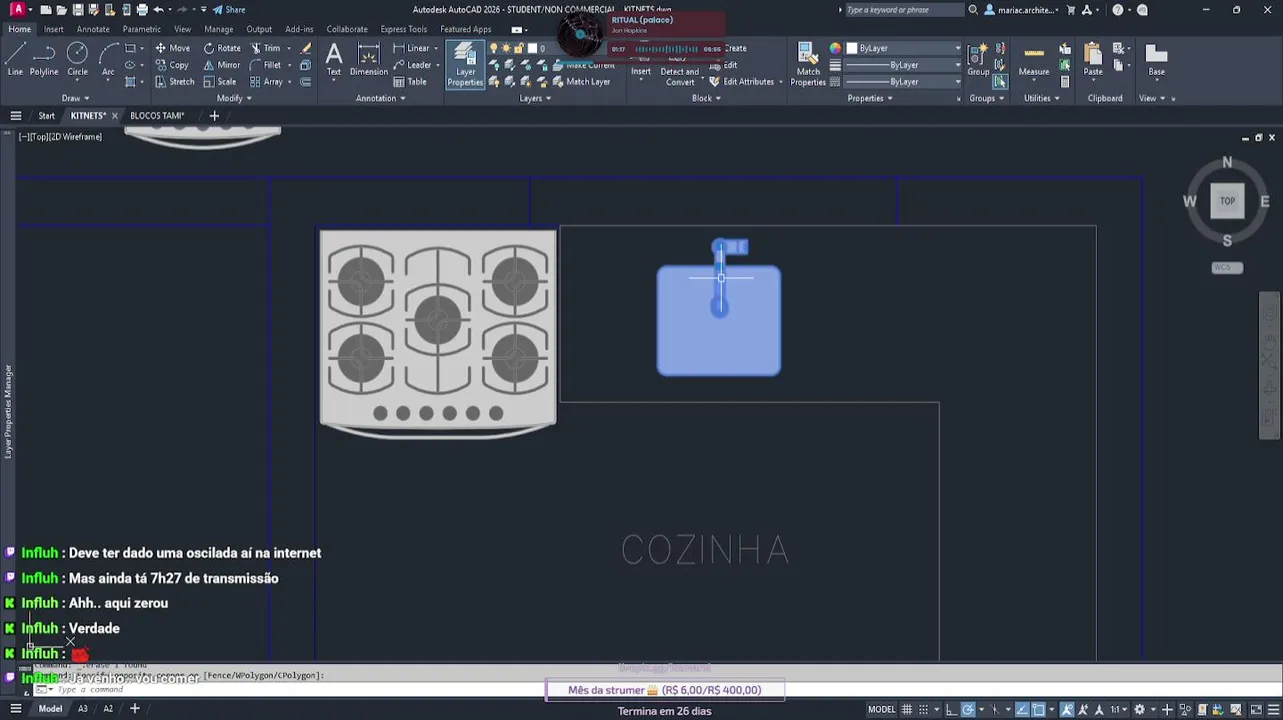Select the Leader tool

coord(412,65)
